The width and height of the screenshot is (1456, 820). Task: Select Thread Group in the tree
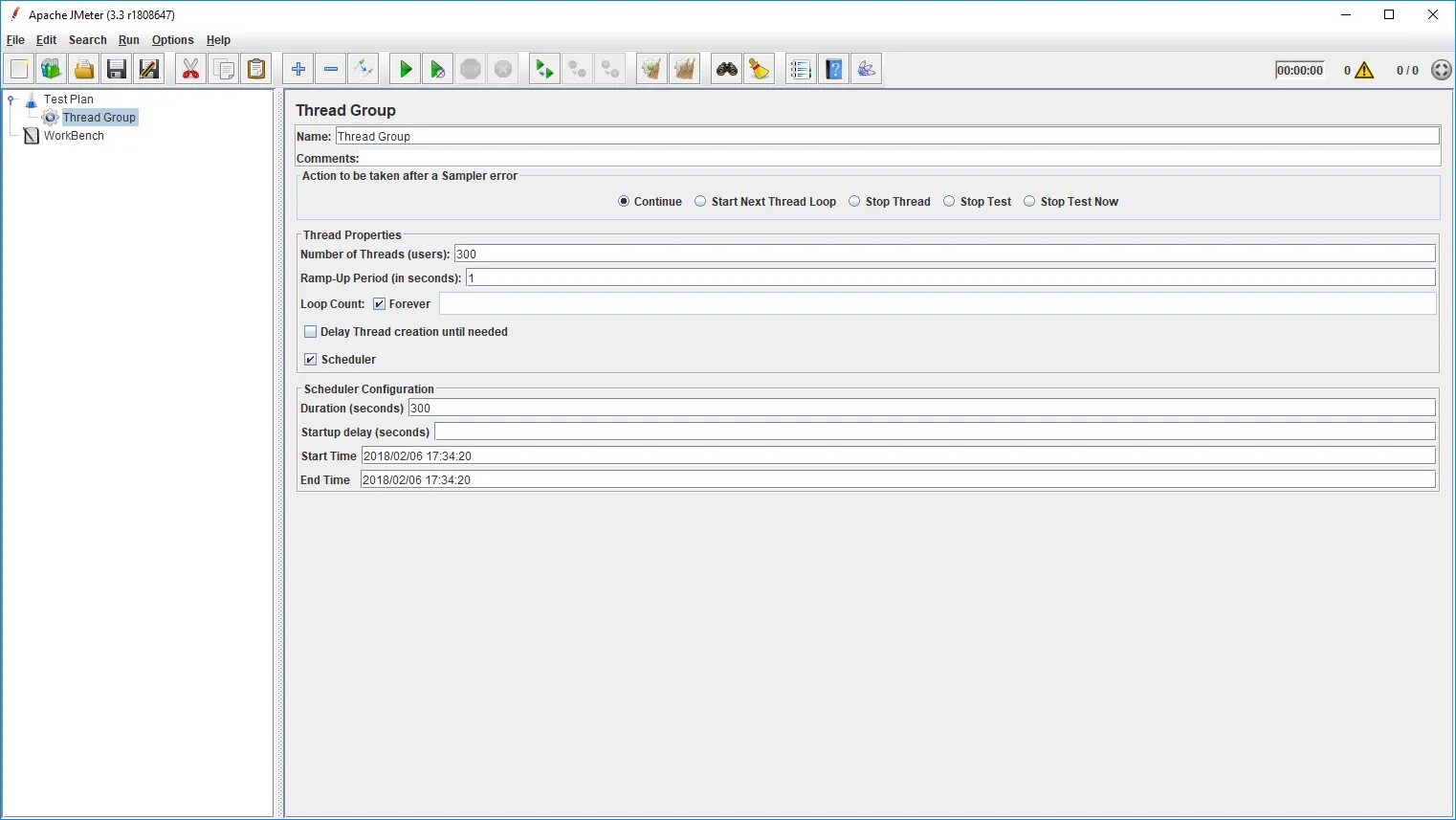99,118
